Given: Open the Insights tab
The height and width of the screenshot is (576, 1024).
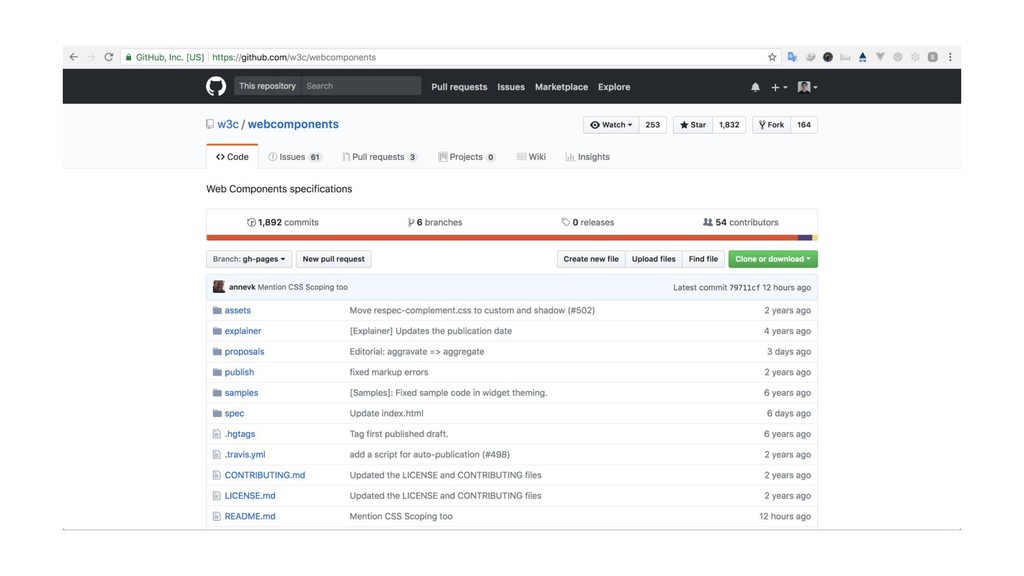Looking at the screenshot, I should [588, 157].
